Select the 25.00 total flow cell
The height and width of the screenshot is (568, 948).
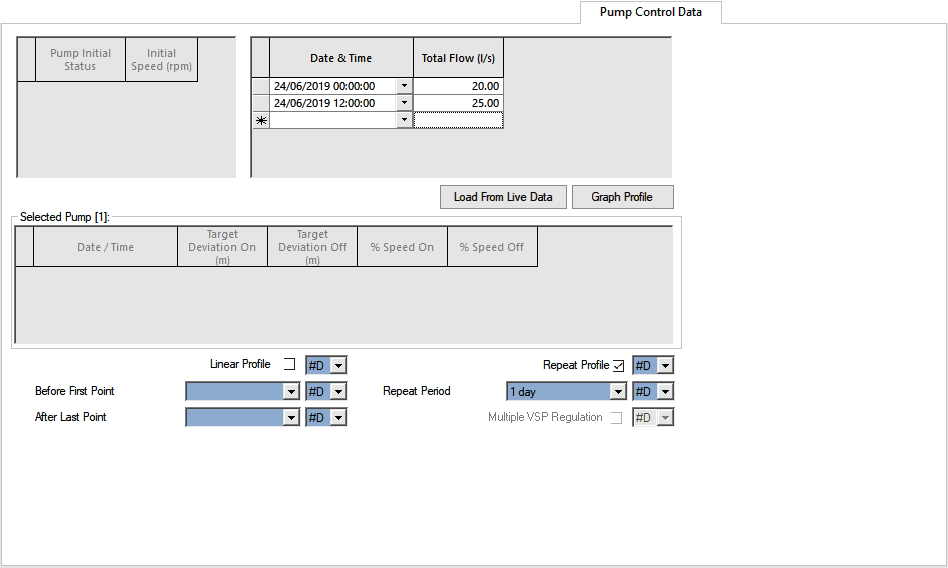(x=458, y=103)
